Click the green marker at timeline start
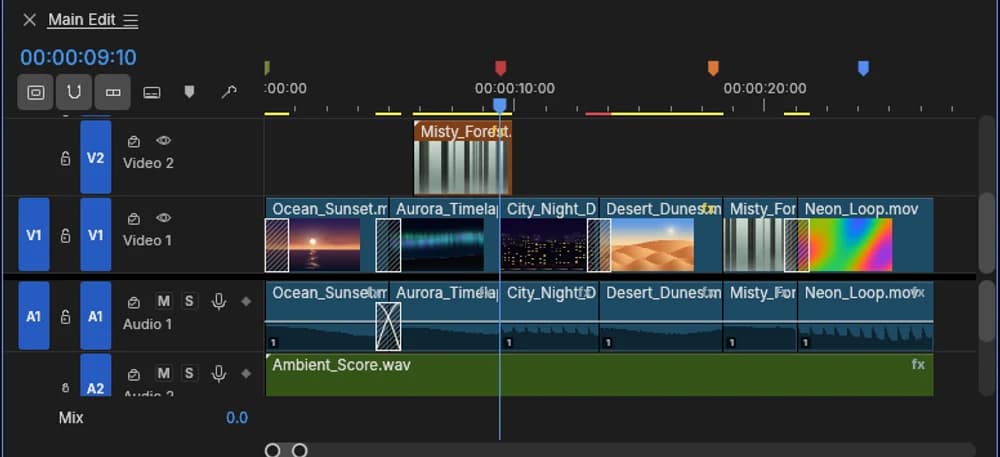The width and height of the screenshot is (1000, 457). [x=267, y=68]
